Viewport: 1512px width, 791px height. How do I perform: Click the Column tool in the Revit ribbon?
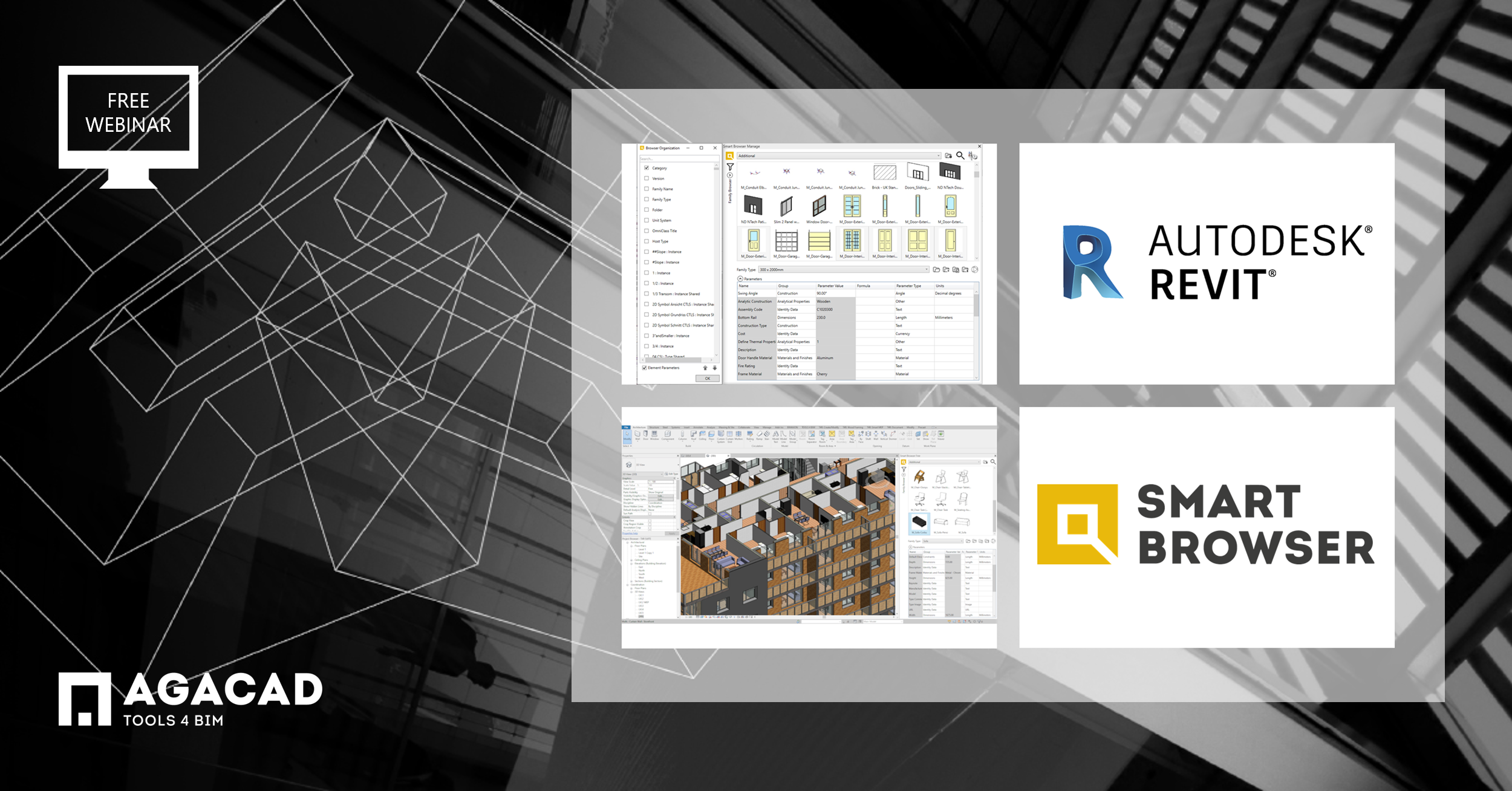tap(682, 436)
